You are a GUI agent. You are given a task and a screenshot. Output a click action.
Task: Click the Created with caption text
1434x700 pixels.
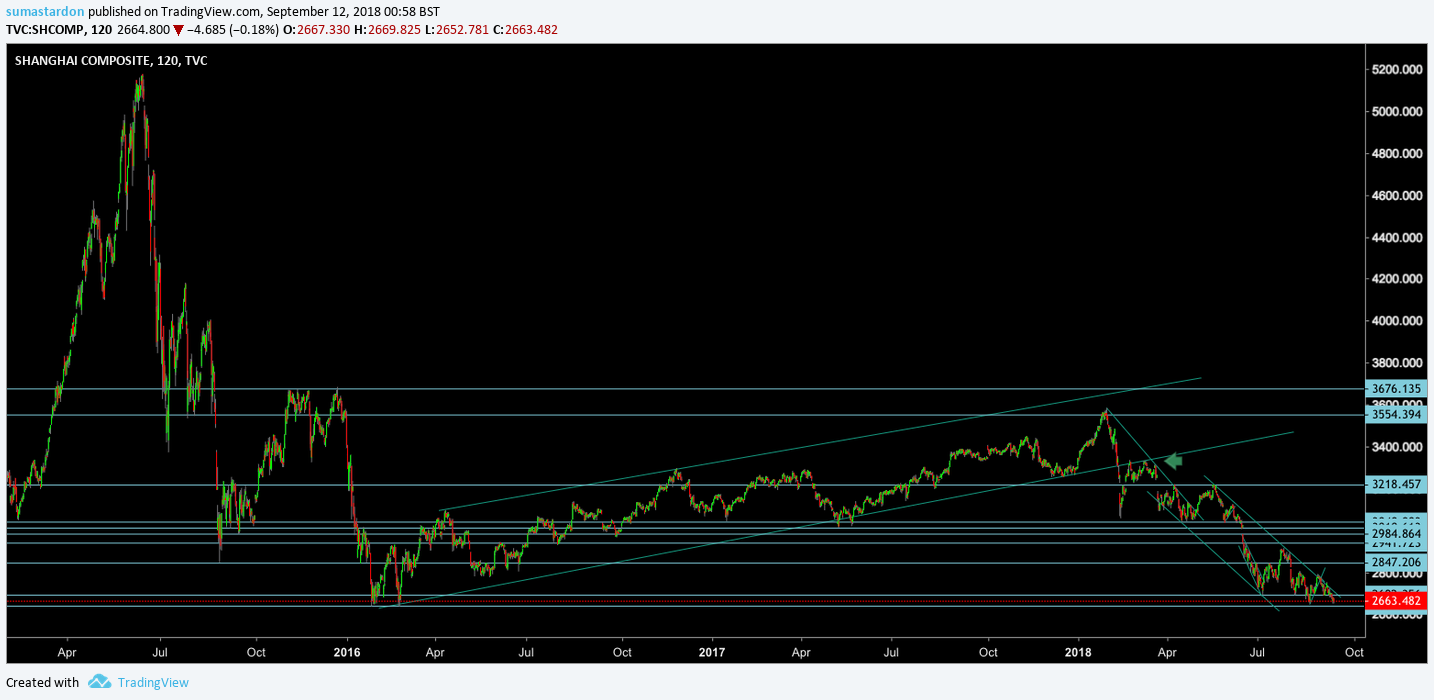pyautogui.click(x=42, y=682)
